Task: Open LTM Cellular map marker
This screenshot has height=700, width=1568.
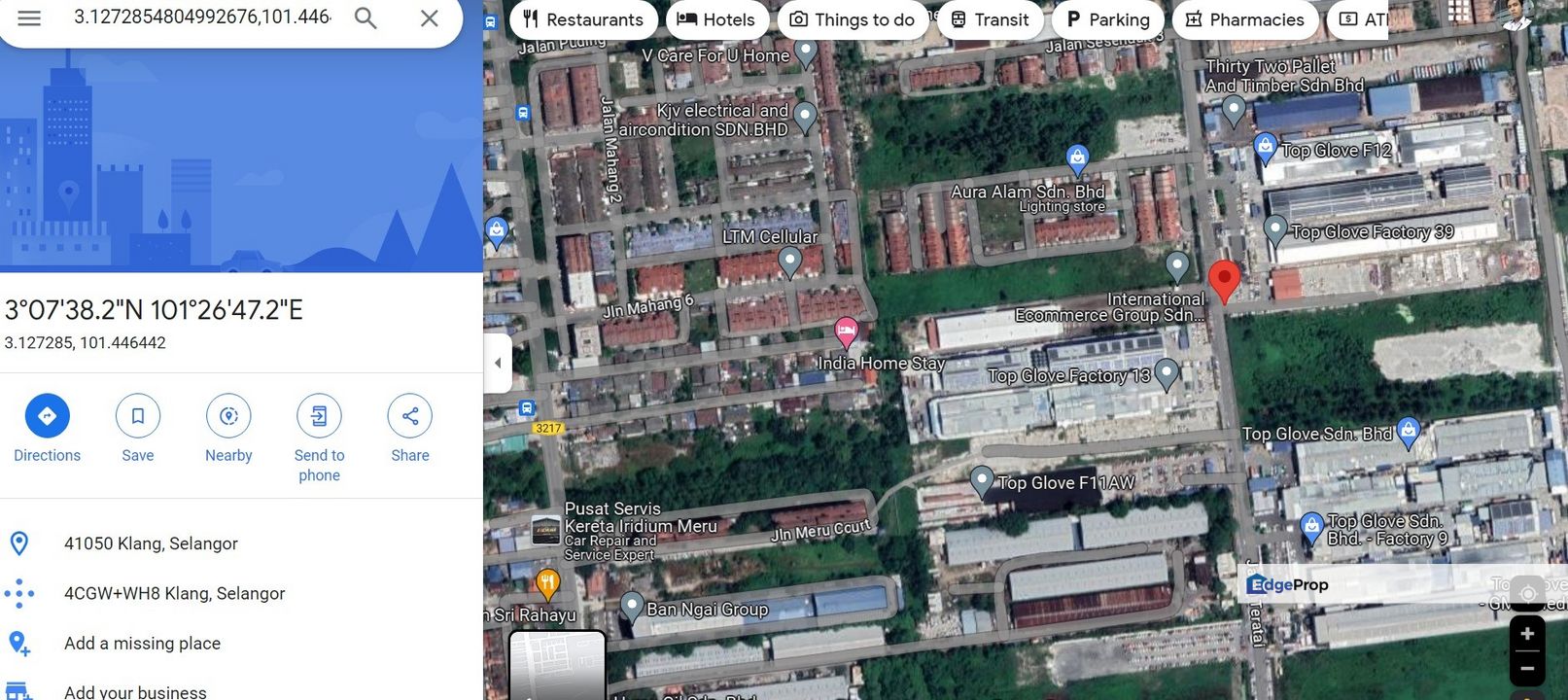Action: tap(789, 262)
